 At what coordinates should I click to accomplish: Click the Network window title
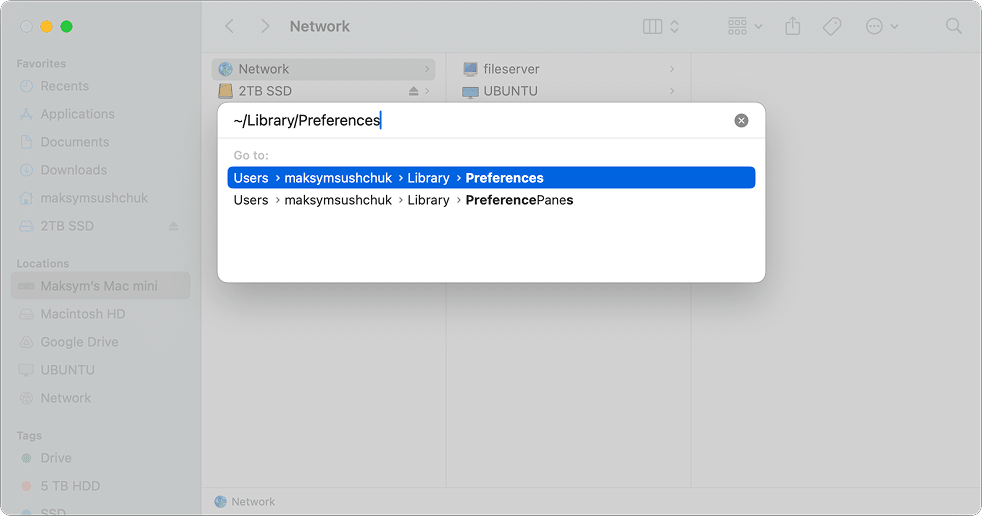[319, 26]
